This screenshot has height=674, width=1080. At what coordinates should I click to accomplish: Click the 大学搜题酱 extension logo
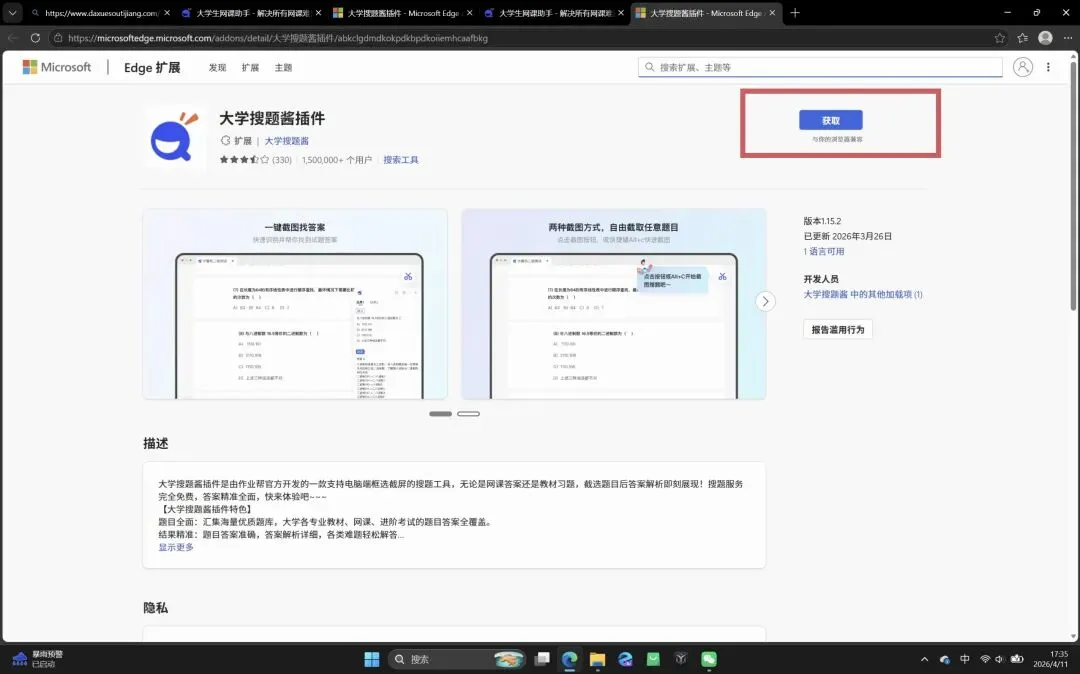tap(174, 138)
